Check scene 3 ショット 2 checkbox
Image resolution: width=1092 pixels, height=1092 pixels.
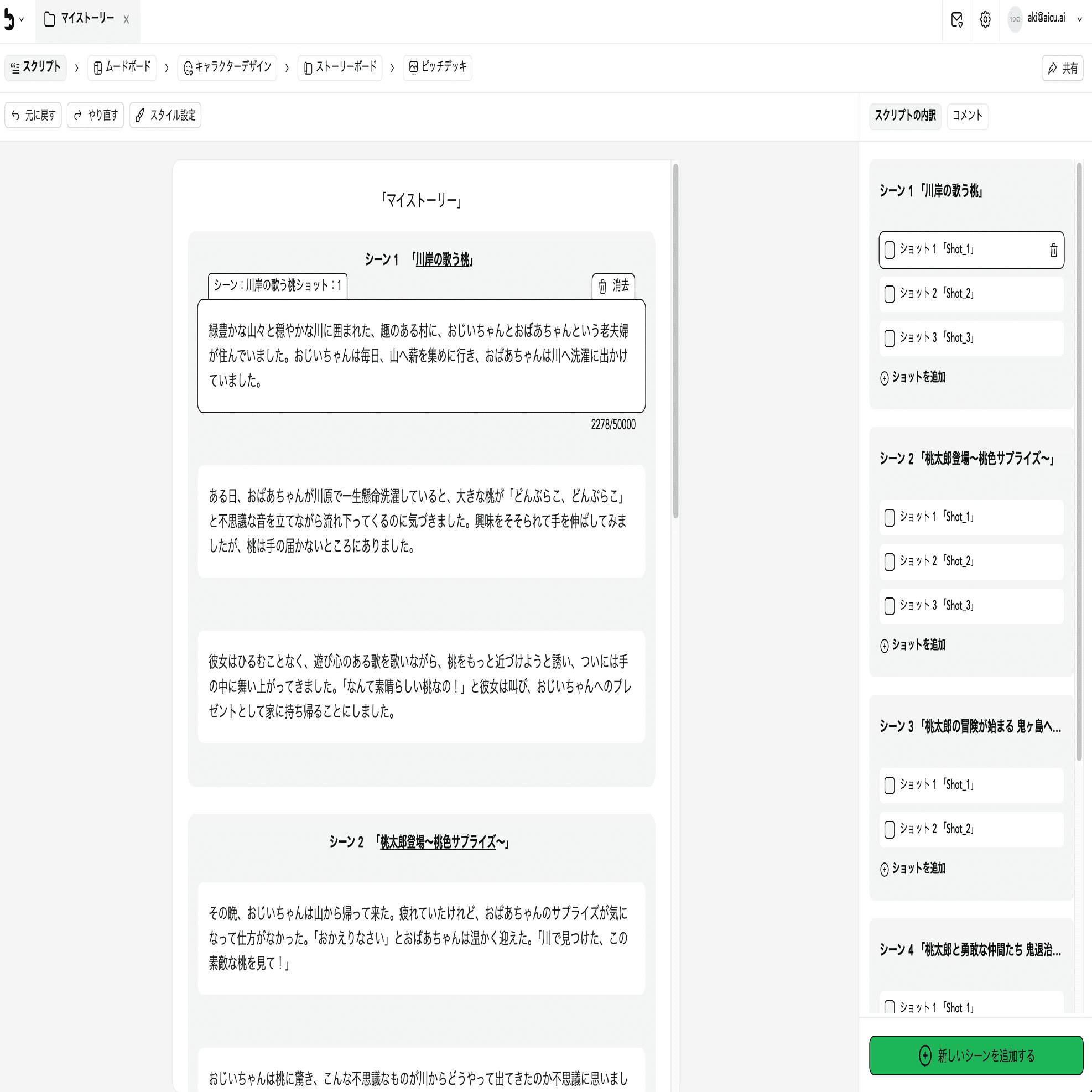pyautogui.click(x=889, y=829)
